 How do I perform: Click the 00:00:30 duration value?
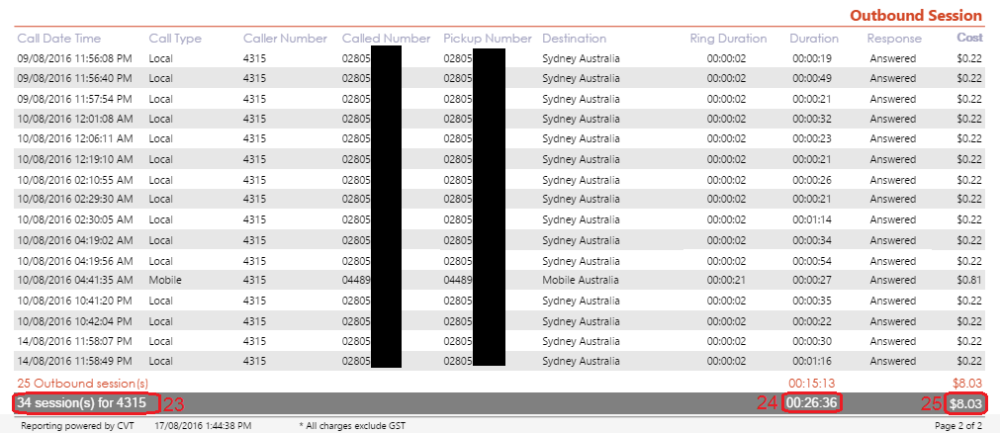tap(812, 341)
